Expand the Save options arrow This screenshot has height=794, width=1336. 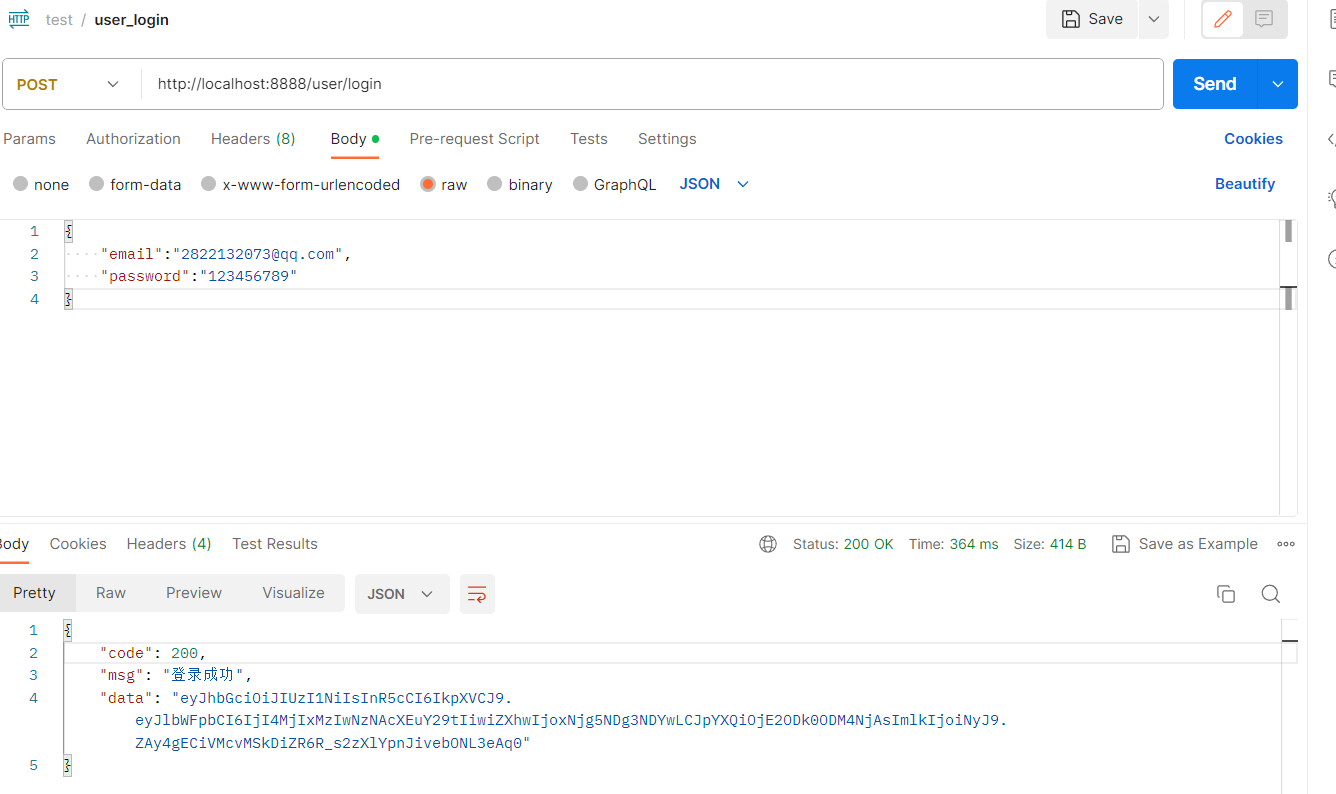click(1153, 19)
